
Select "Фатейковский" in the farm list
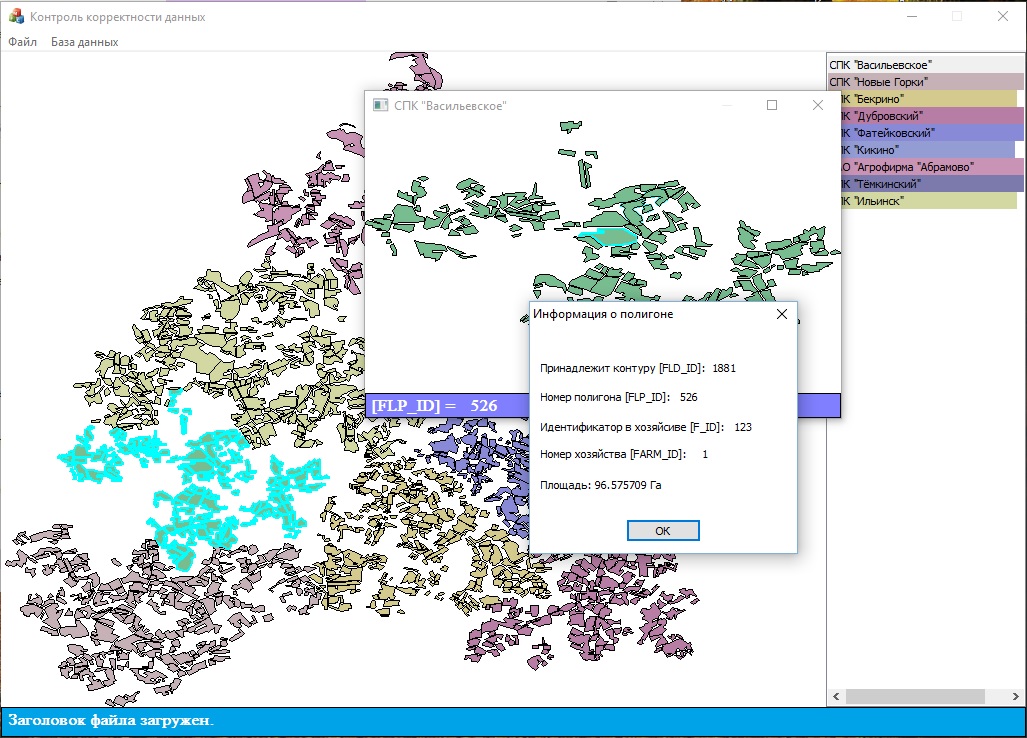tap(932, 133)
